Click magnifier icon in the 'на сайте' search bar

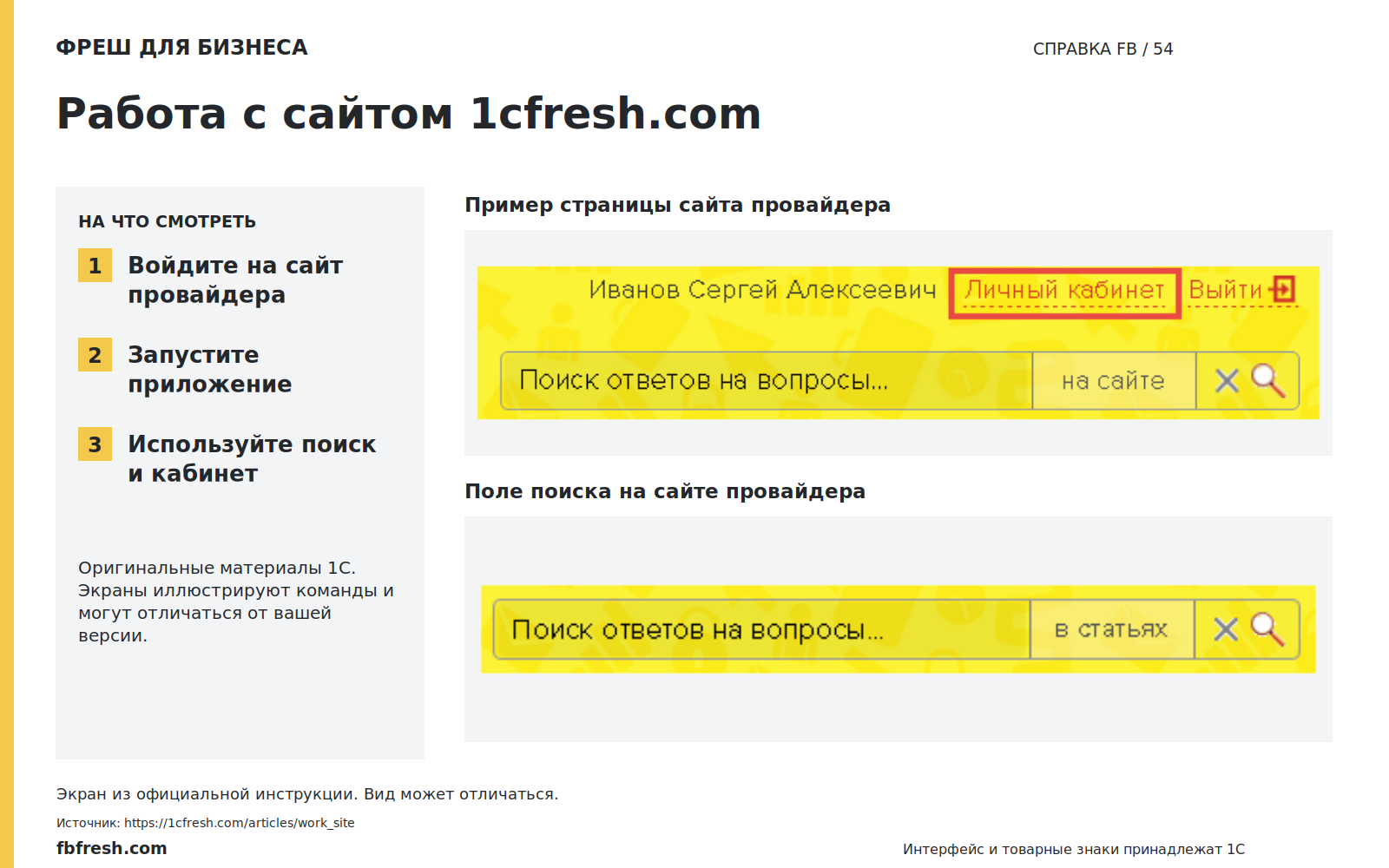tap(1268, 380)
